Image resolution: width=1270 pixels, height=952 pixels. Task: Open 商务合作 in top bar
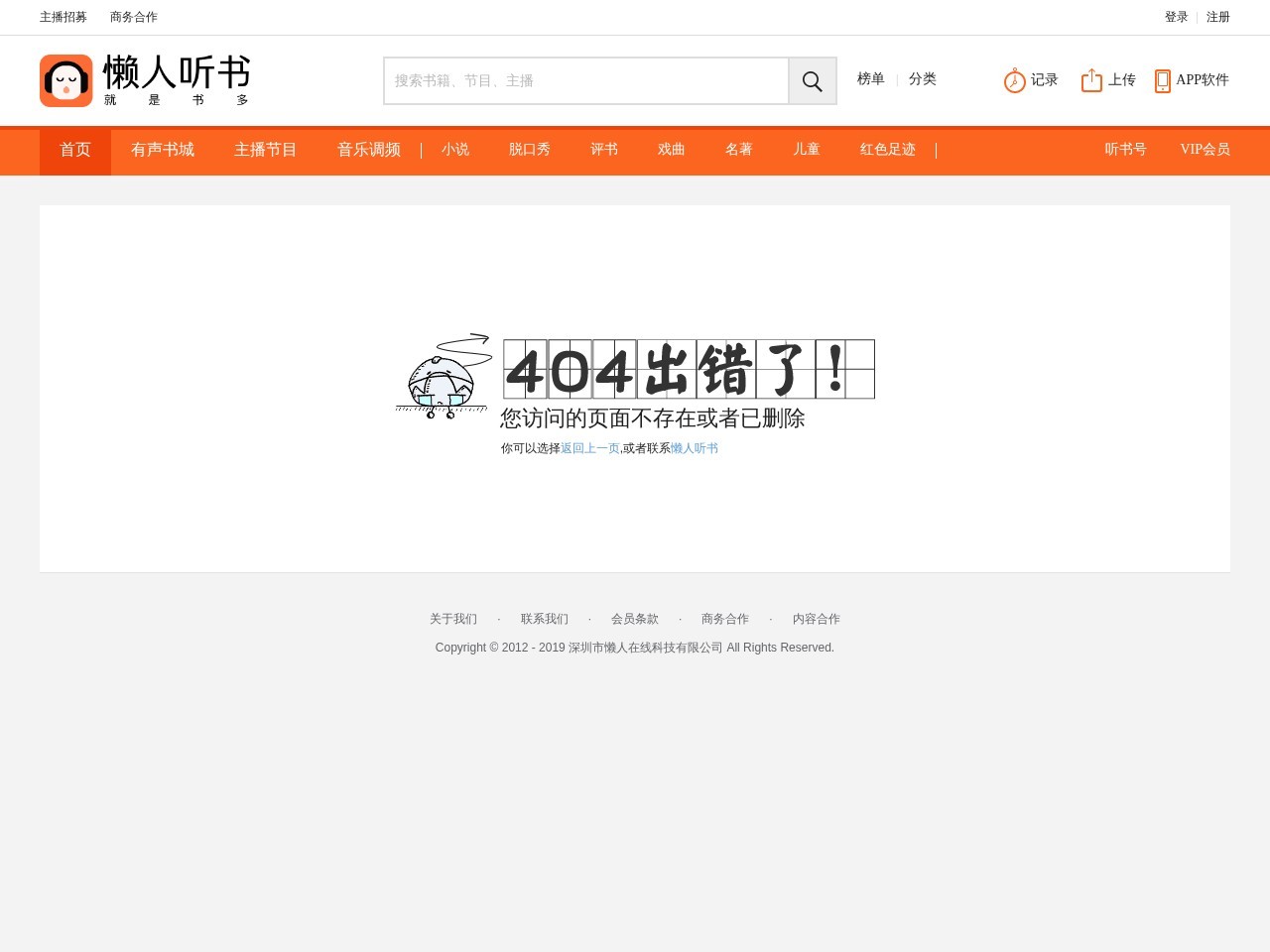point(134,17)
